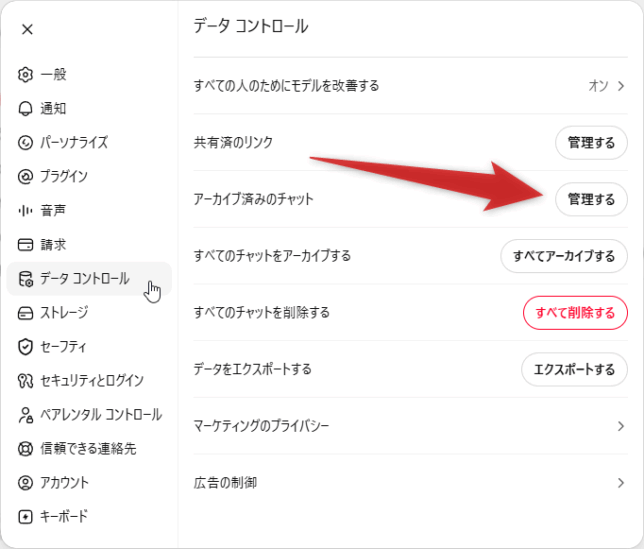Click the 広告の制御 row text

point(225,482)
